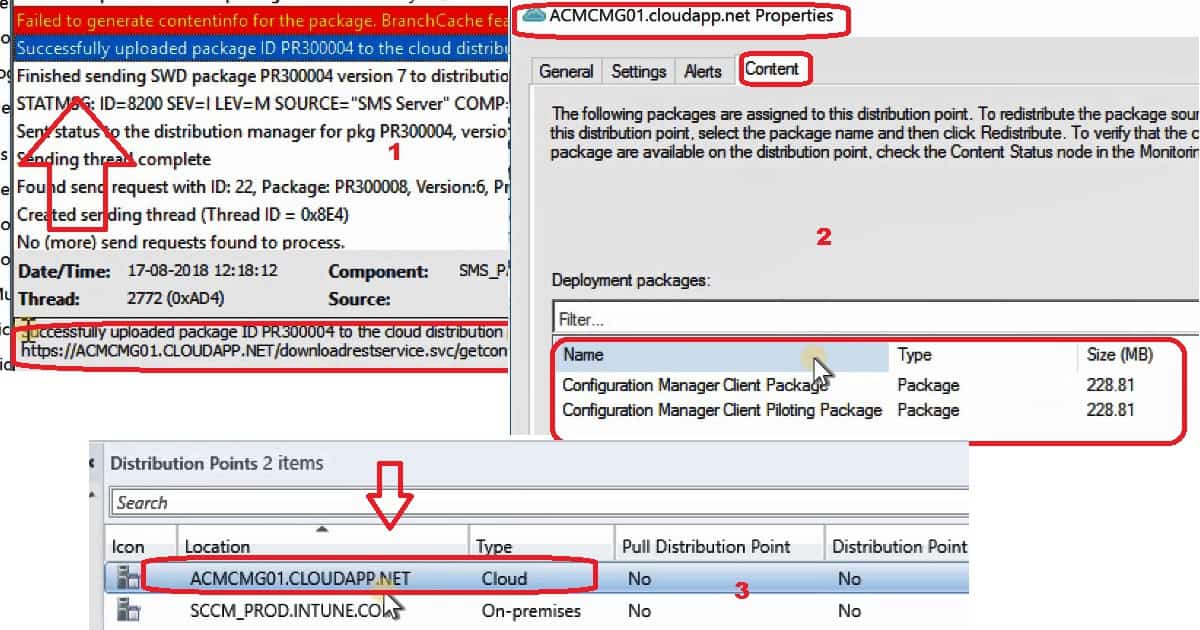This screenshot has height=630, width=1200.
Task: Click the Pull Distribution Point column header
Action: click(x=717, y=547)
